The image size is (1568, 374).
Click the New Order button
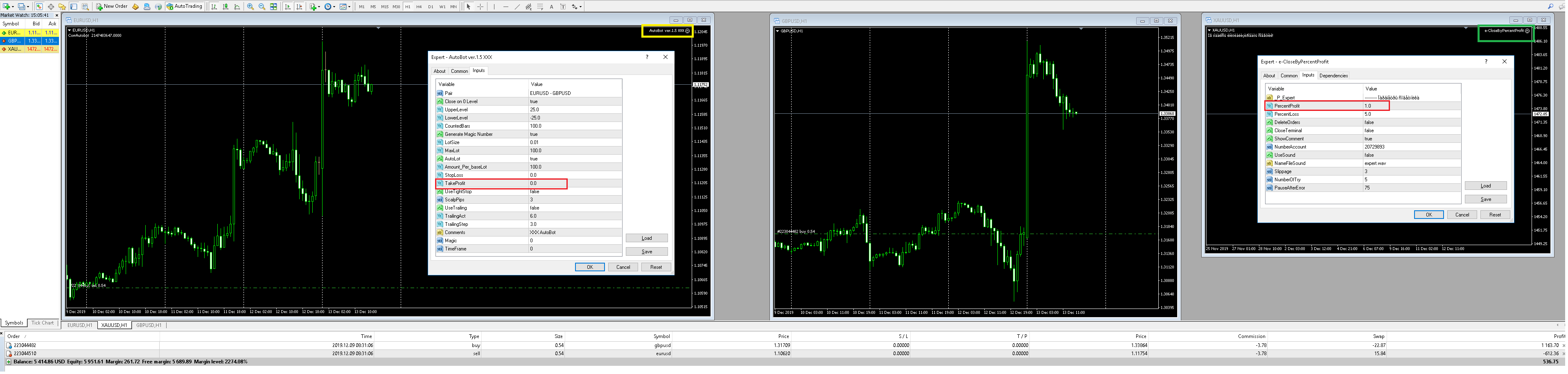(x=111, y=7)
